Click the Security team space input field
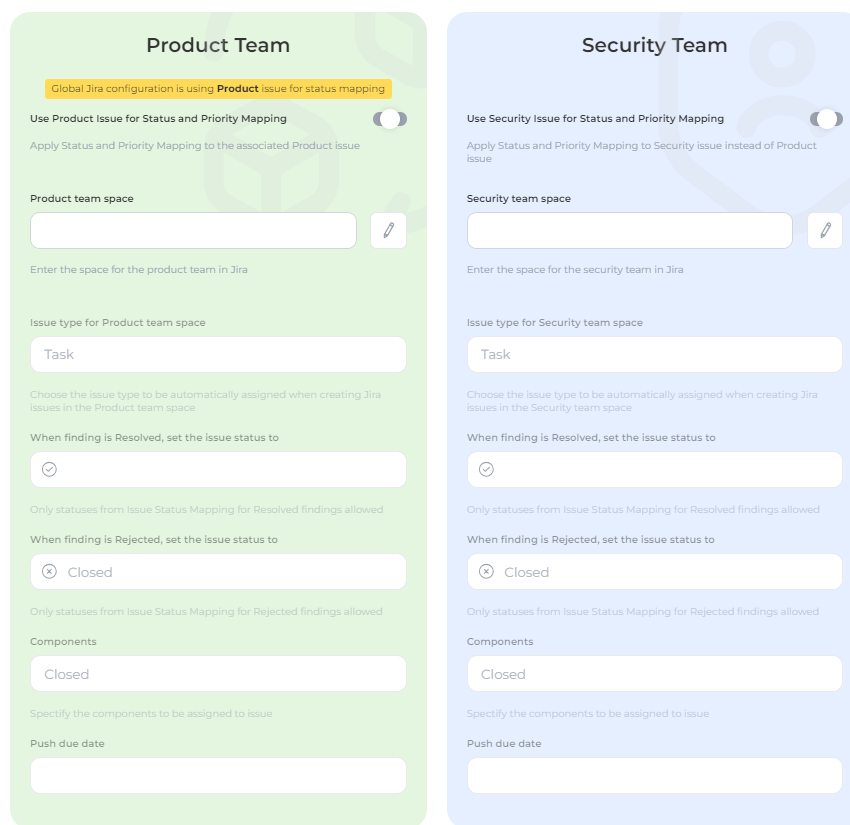Image resolution: width=850 pixels, height=825 pixels. click(x=629, y=231)
